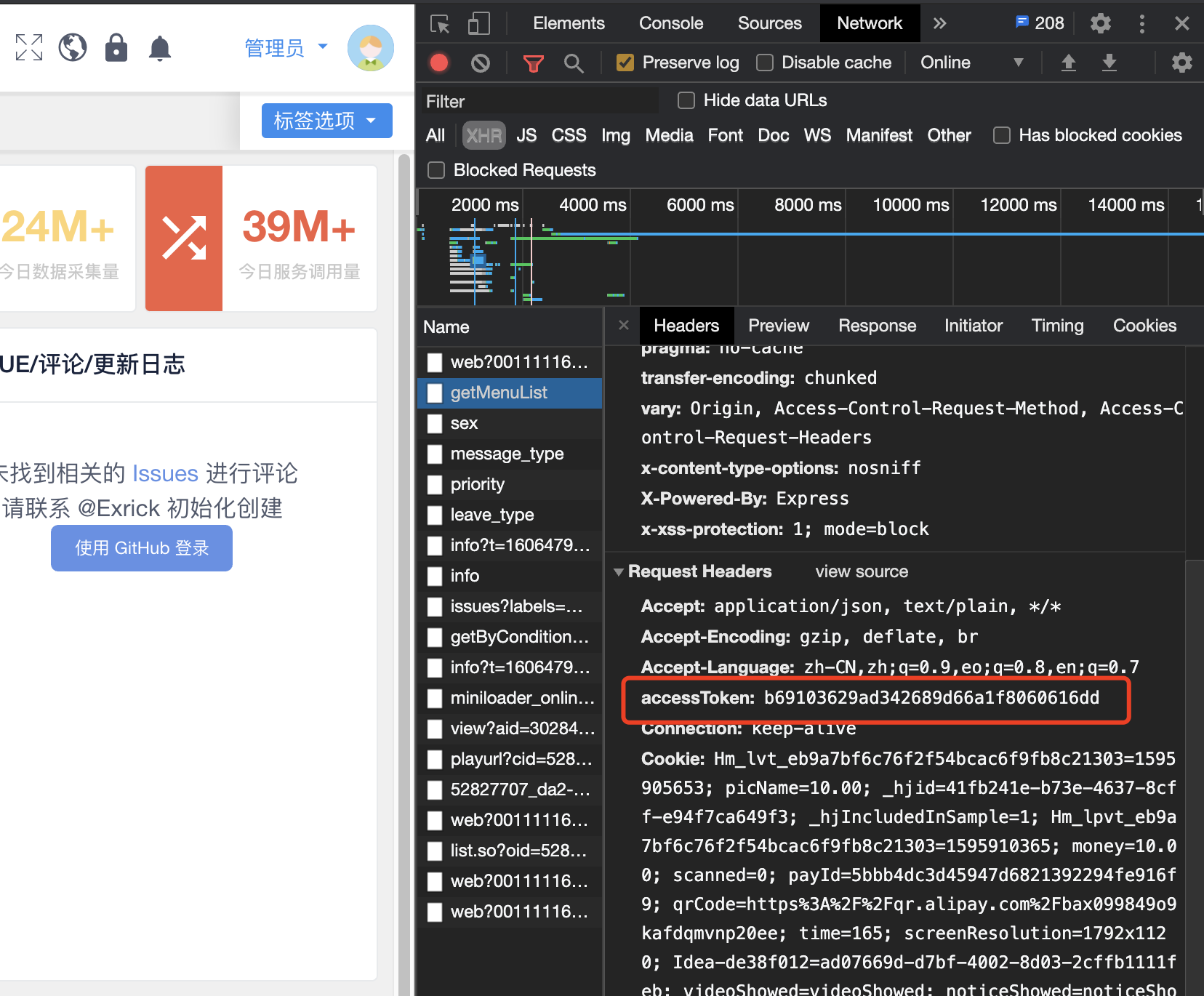Open the 管理员 user dropdown
Screen dimensions: 1204x996
[x=286, y=48]
